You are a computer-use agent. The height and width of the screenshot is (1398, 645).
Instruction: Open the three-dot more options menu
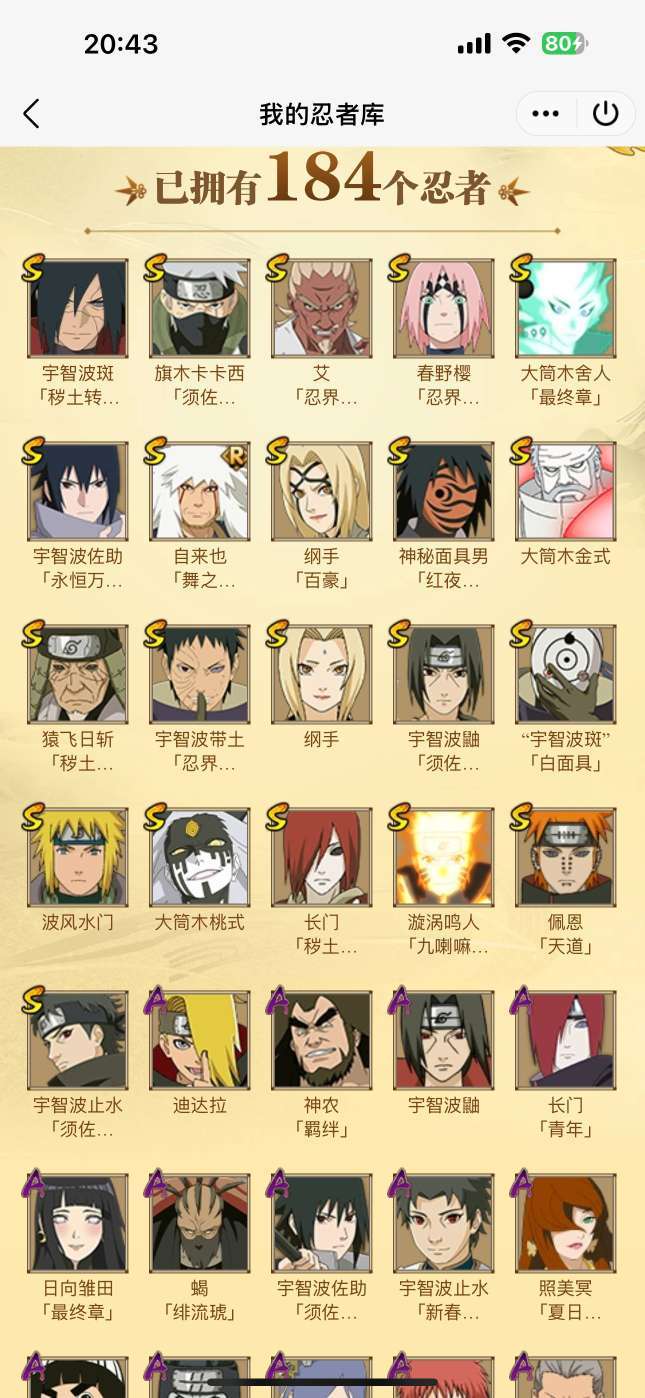tap(546, 114)
